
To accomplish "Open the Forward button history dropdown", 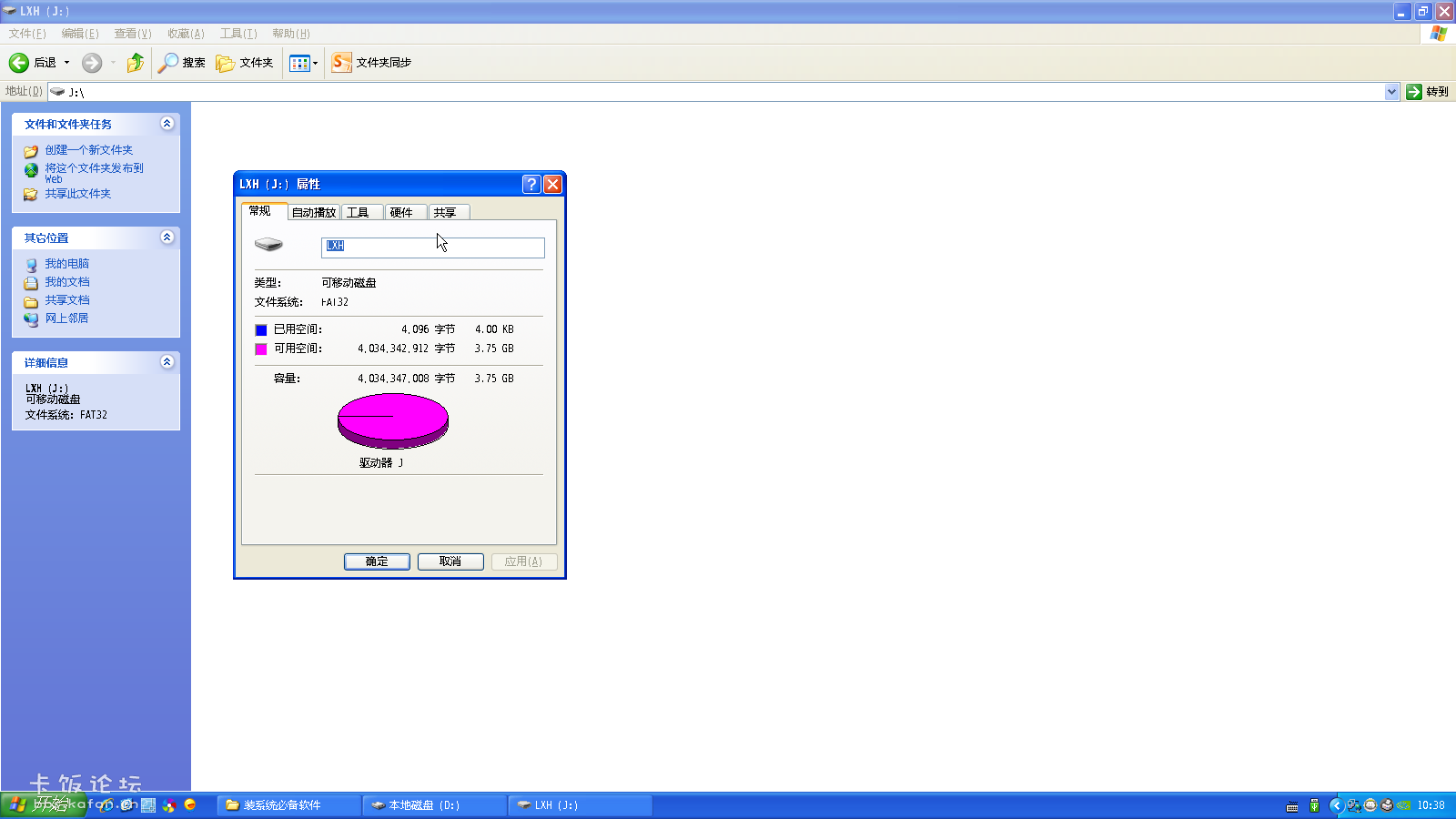I will pos(113,63).
